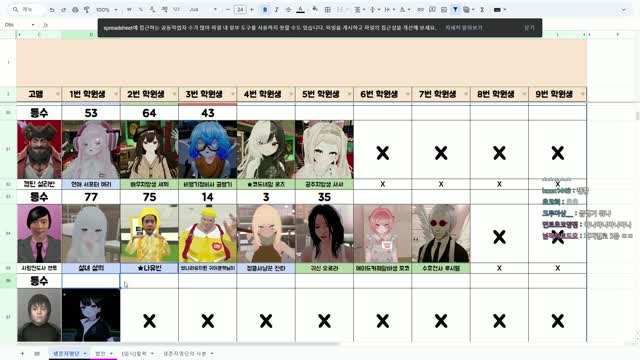Toggle the filter funnel button
The height and width of the screenshot is (360, 640).
point(455,9)
